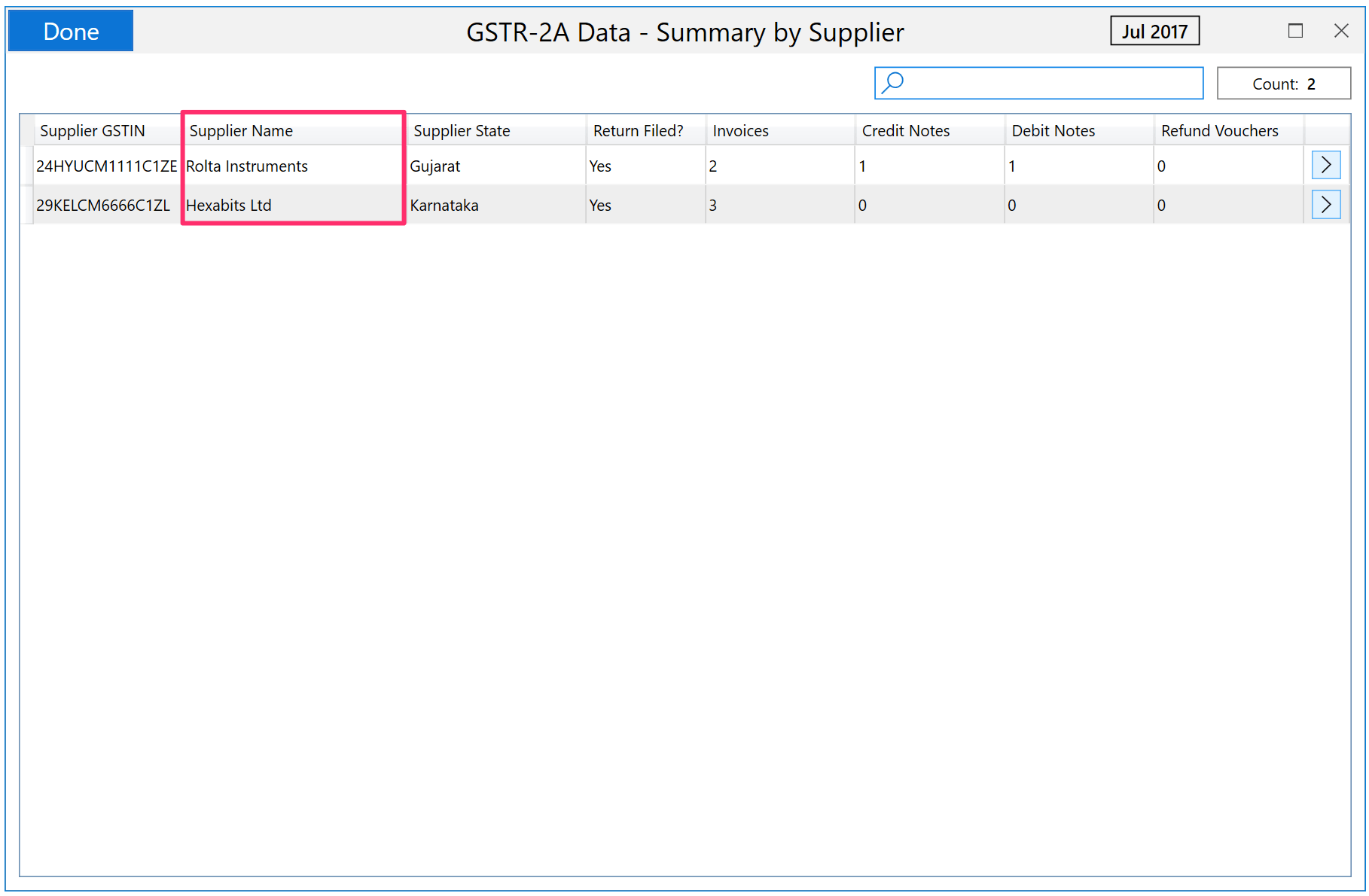Viewport: 1369px width, 896px height.
Task: Click the Refund Vouchers column header
Action: point(1219,131)
